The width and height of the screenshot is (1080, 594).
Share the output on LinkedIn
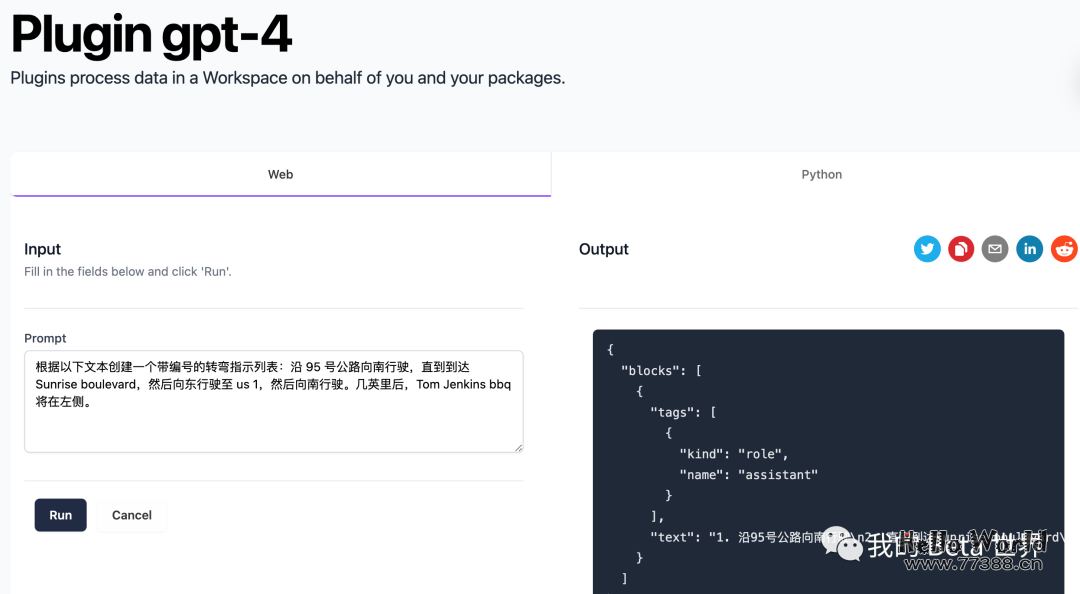click(x=1029, y=248)
